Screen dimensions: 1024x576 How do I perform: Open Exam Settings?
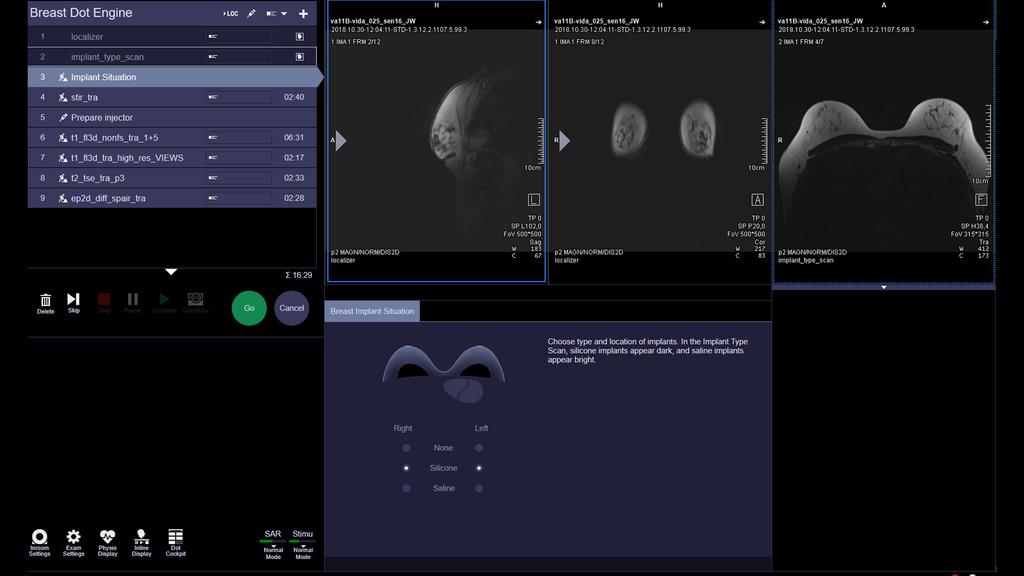pyautogui.click(x=73, y=540)
